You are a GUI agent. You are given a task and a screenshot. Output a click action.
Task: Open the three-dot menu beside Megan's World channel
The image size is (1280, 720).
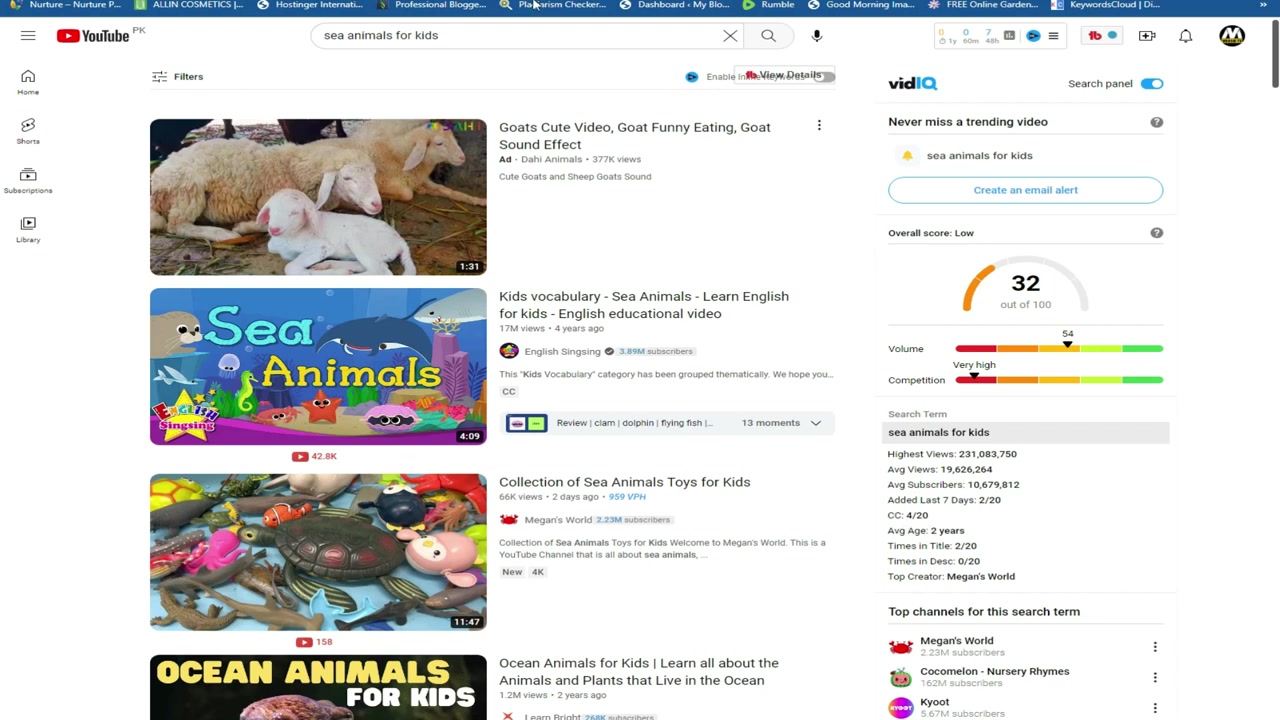click(x=1155, y=647)
